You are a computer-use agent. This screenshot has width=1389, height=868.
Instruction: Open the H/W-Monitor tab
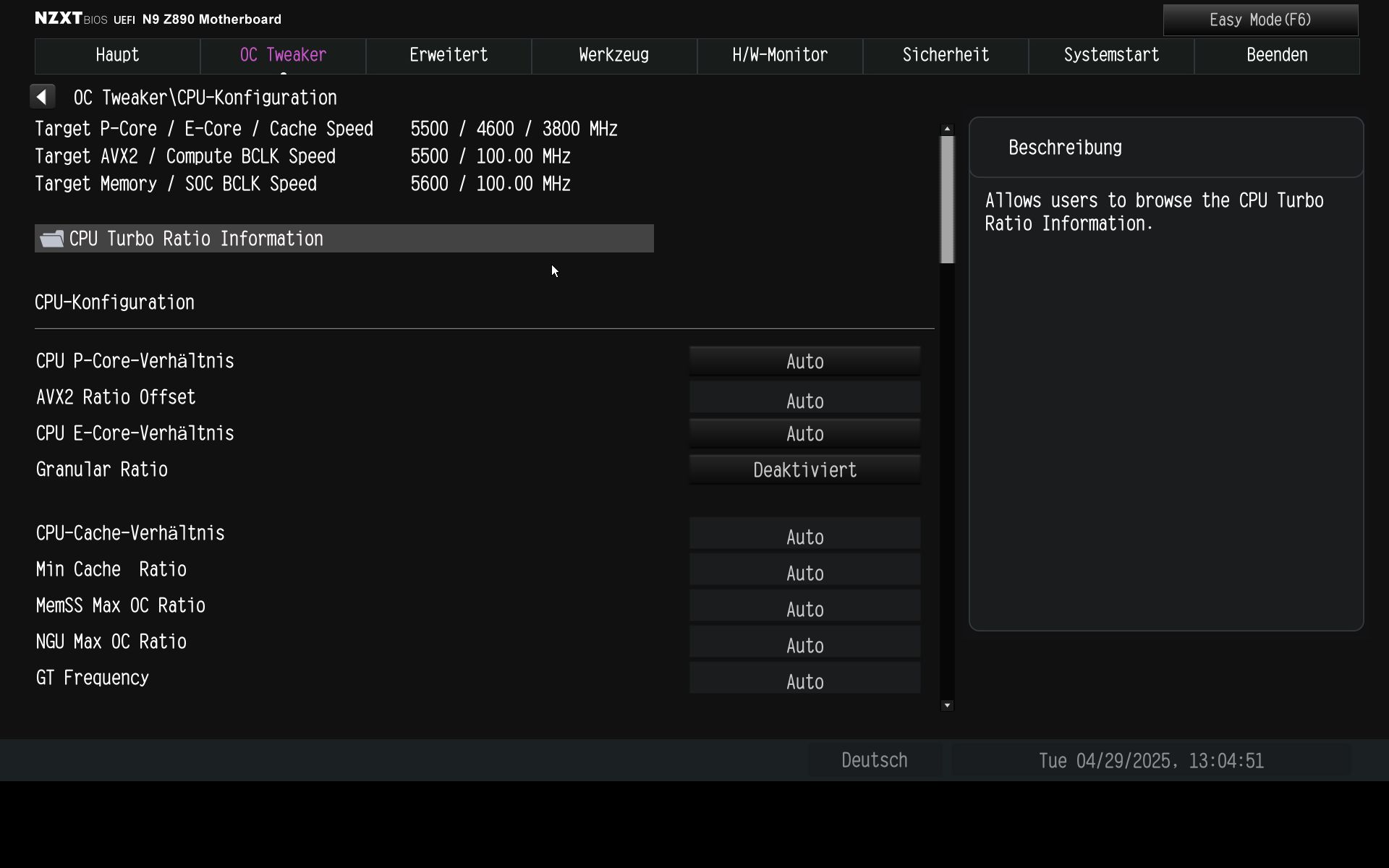click(780, 56)
